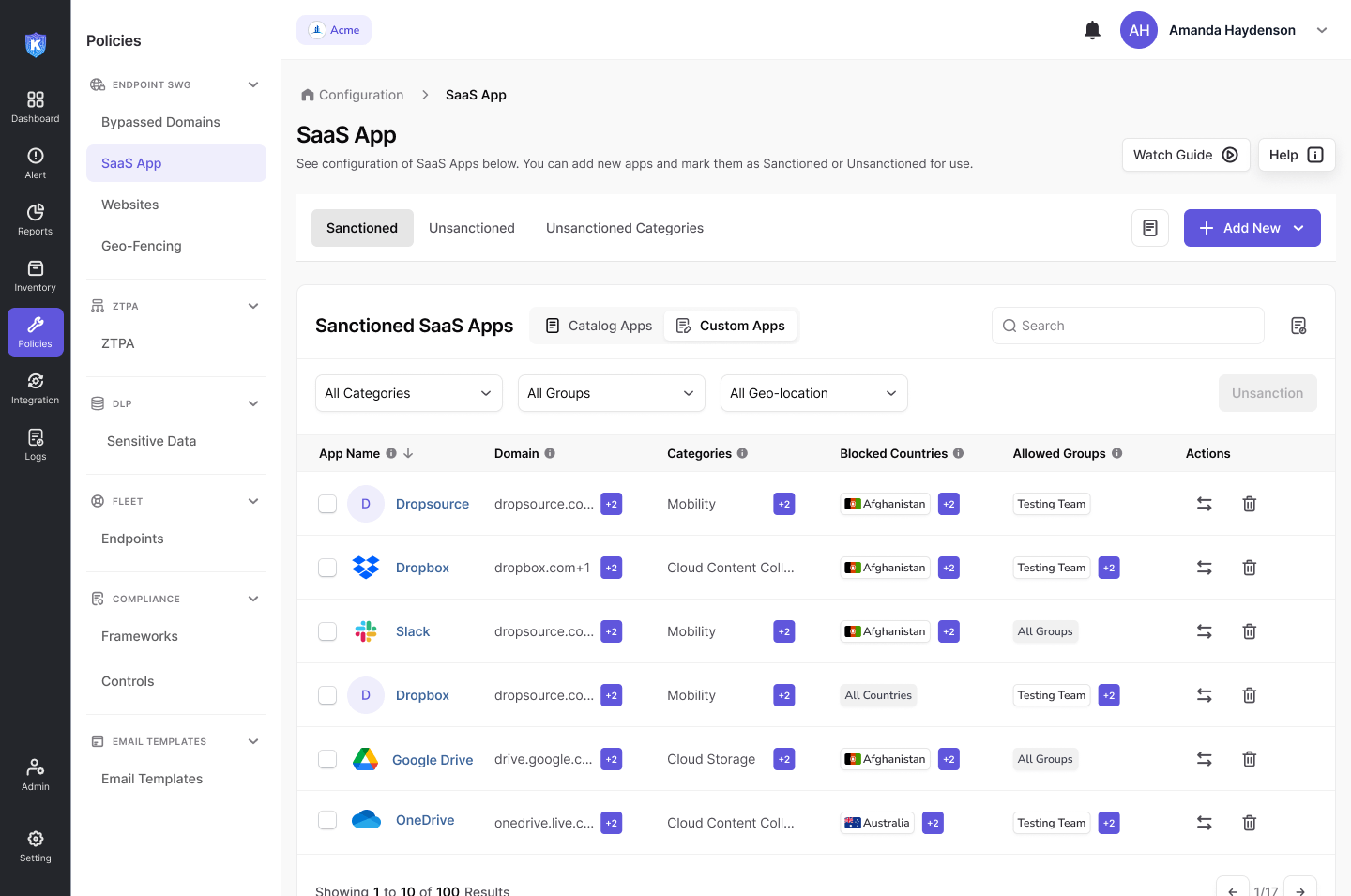The height and width of the screenshot is (896, 1351).
Task: Click the transfer arrows icon for Google Drive
Action: coord(1205,759)
